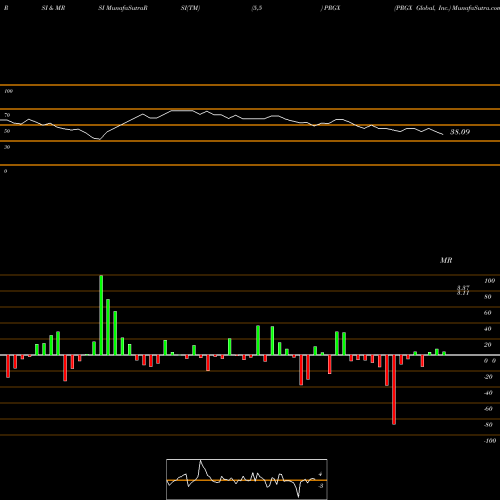Click the 3.37 value beside MR axis
This screenshot has width=500, height=500.
(463, 288)
